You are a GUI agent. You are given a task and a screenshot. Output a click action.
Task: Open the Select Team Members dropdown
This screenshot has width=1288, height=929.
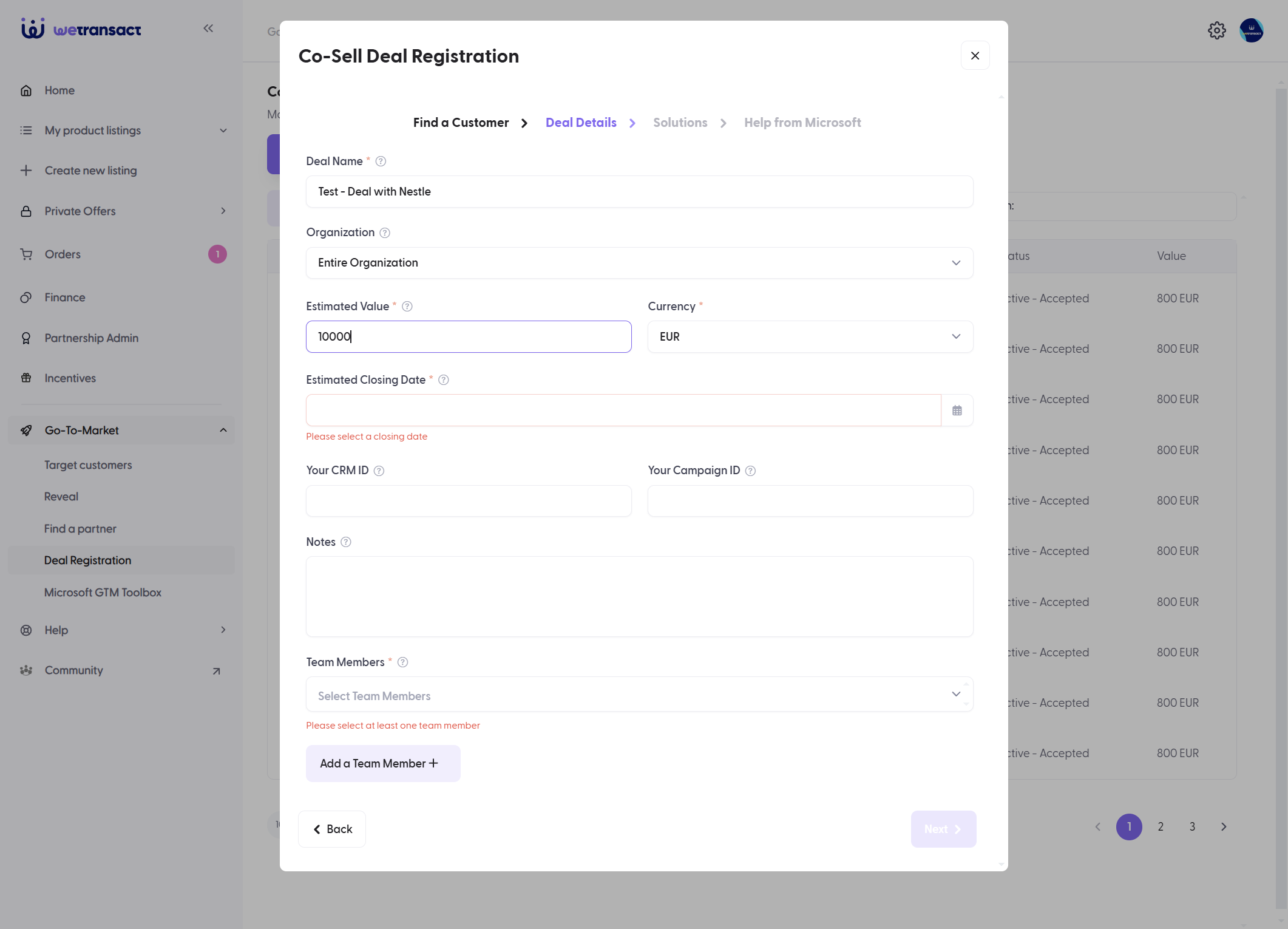(x=639, y=695)
